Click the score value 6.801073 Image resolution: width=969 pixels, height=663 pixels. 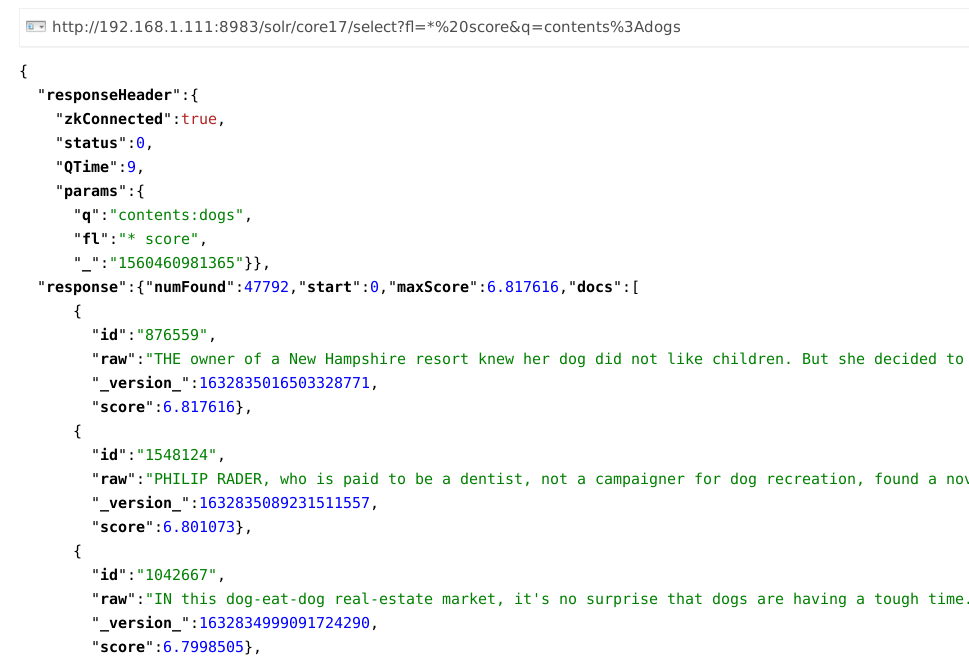199,528
